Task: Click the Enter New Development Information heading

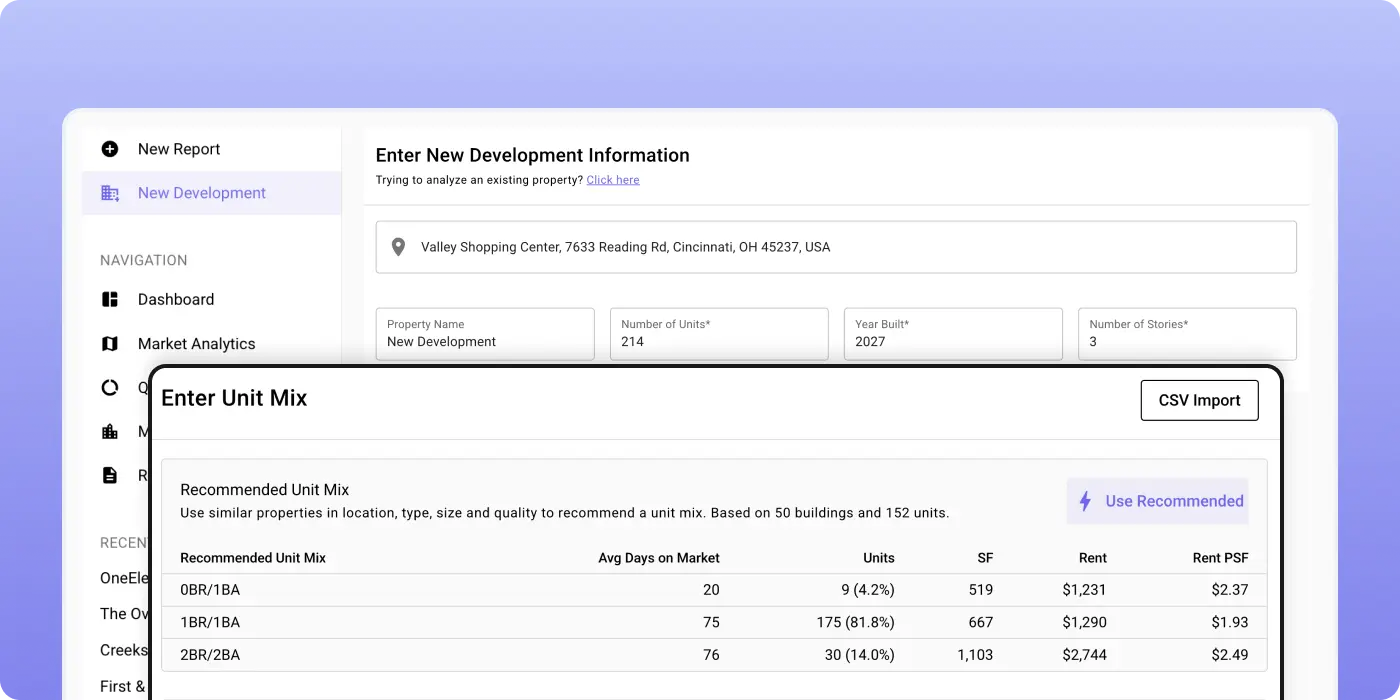Action: coord(533,155)
